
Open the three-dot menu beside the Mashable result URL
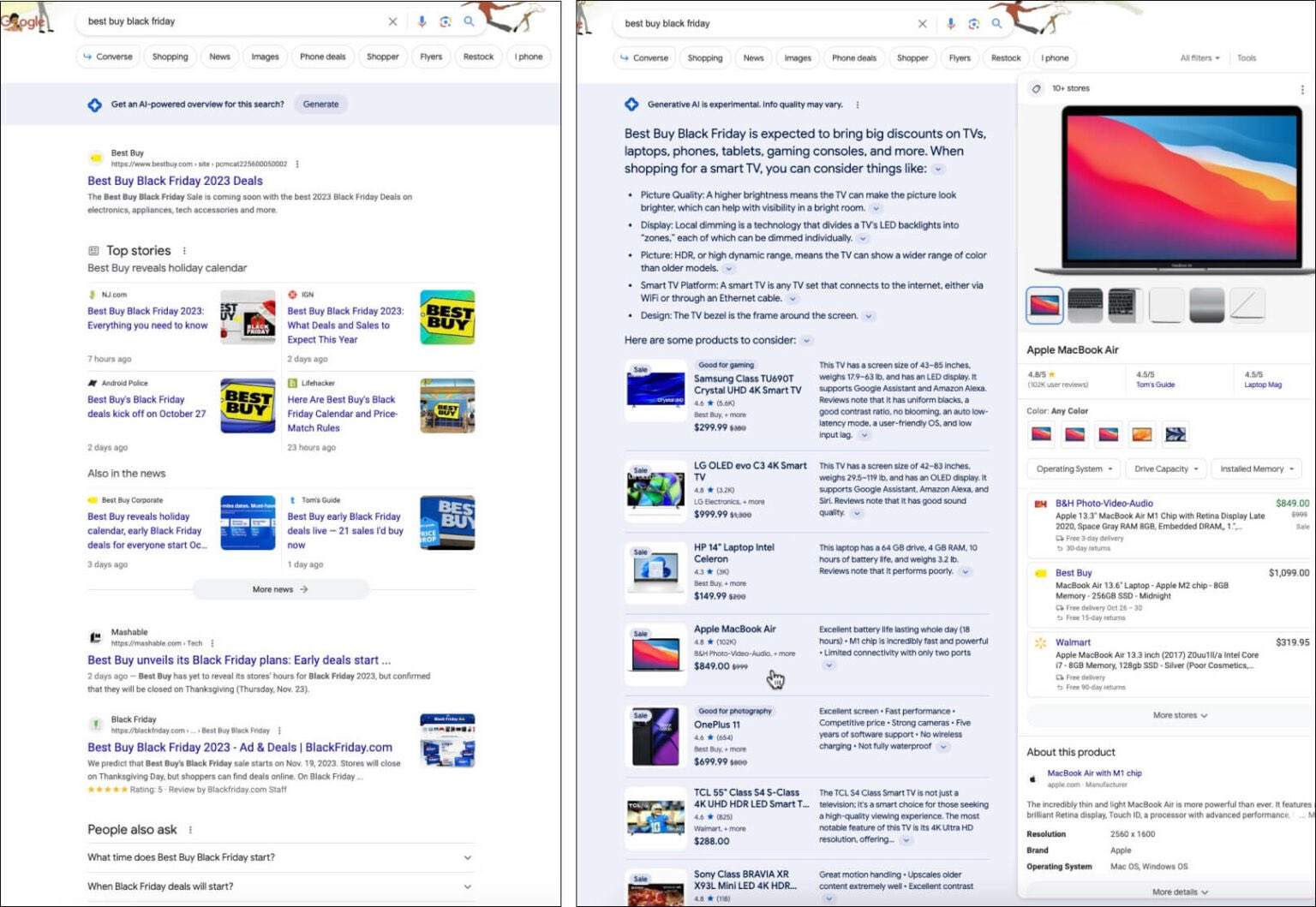(x=212, y=643)
